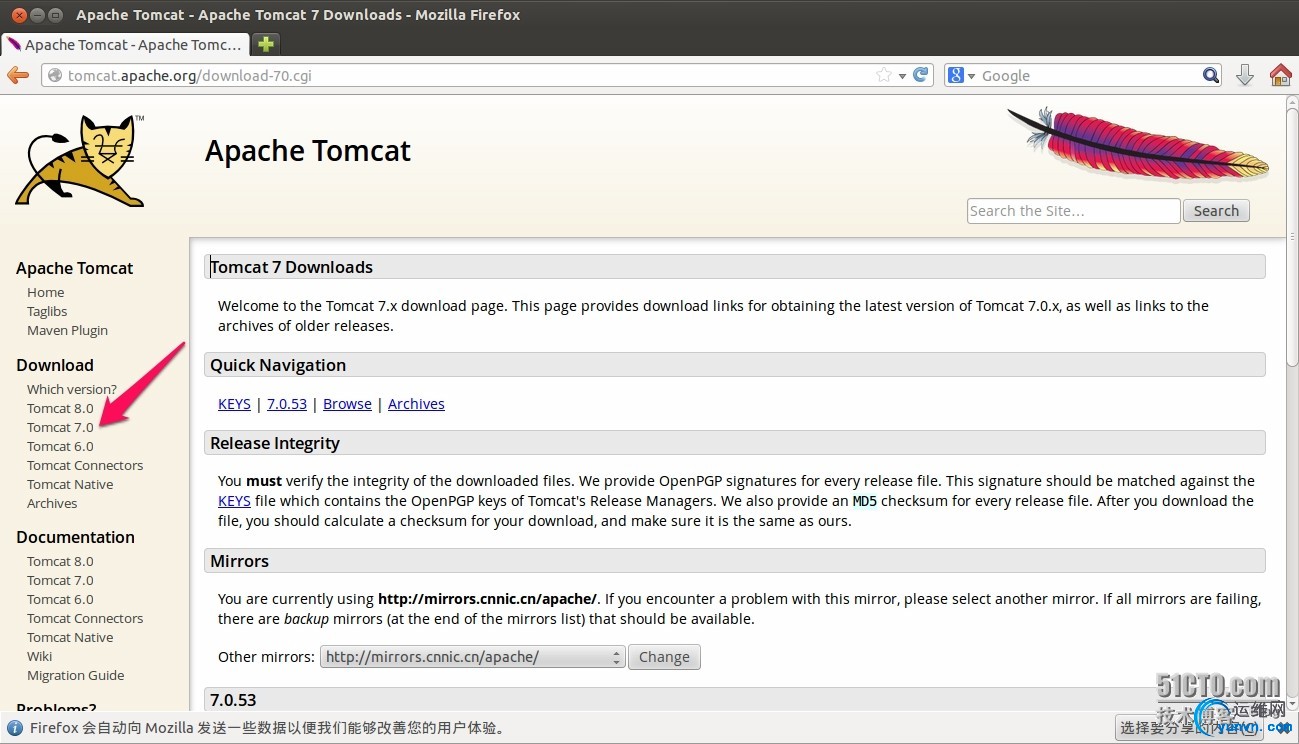Open the KEYS link in Quick Navigation
1299x744 pixels.
[x=234, y=404]
